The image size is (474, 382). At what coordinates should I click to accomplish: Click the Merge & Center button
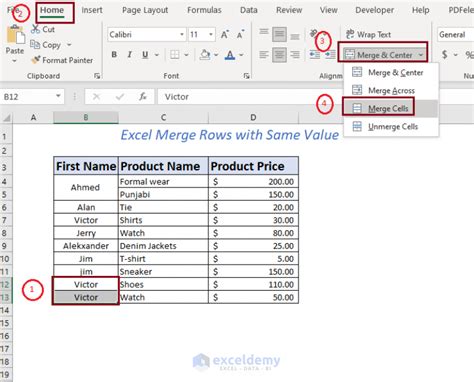tap(379, 55)
